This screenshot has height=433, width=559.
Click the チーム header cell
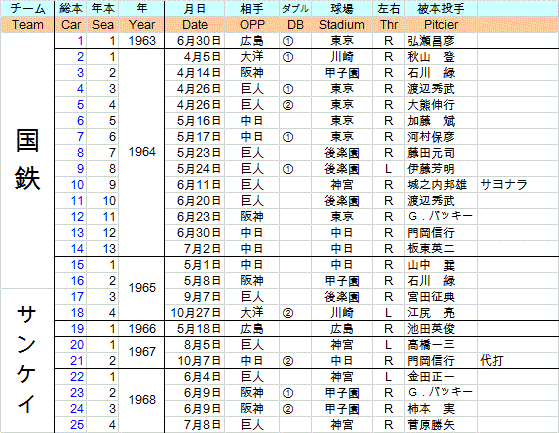[x=27, y=9]
